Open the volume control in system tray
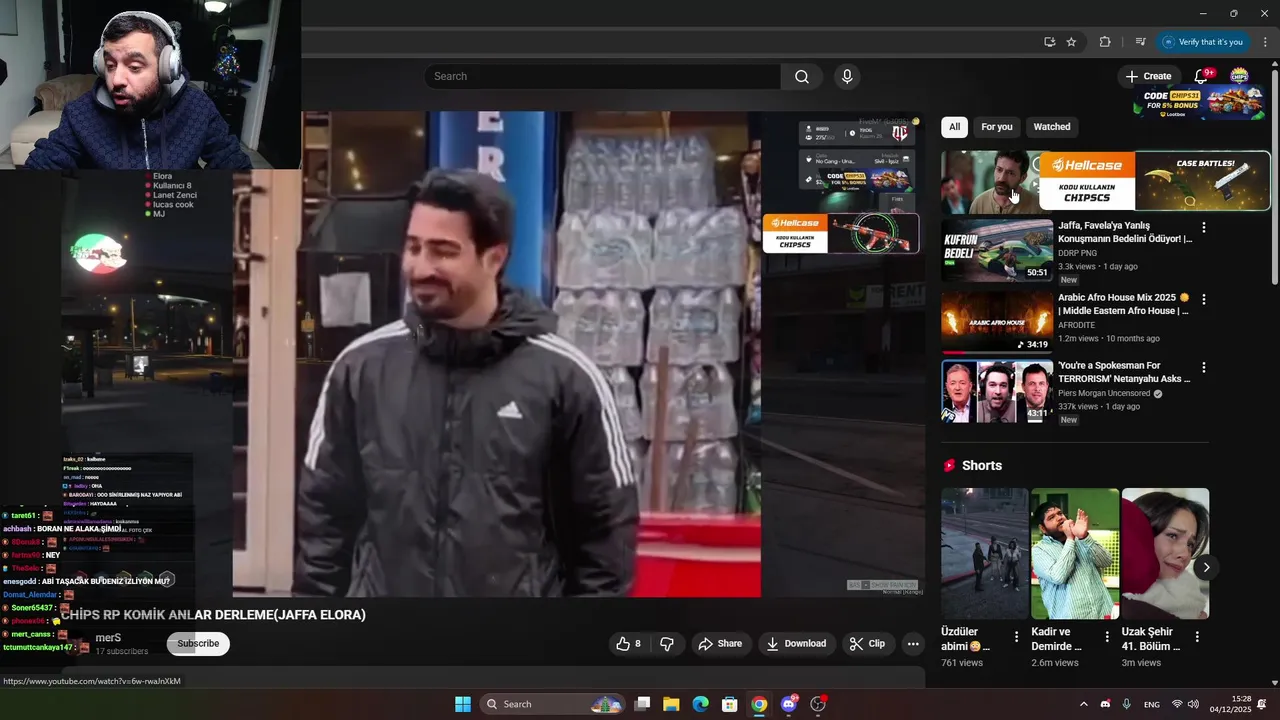This screenshot has width=1280, height=720. click(1193, 704)
